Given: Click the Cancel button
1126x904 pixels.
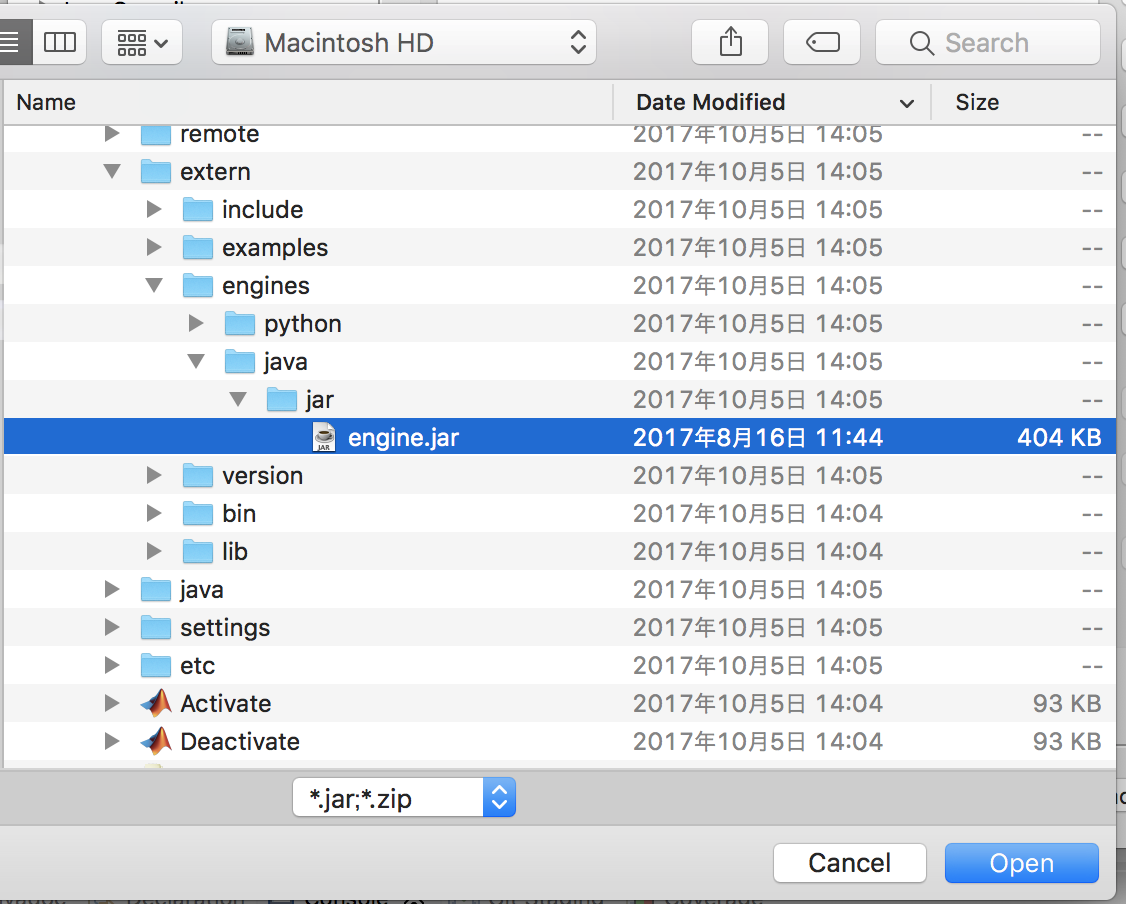Looking at the screenshot, I should coord(849,862).
